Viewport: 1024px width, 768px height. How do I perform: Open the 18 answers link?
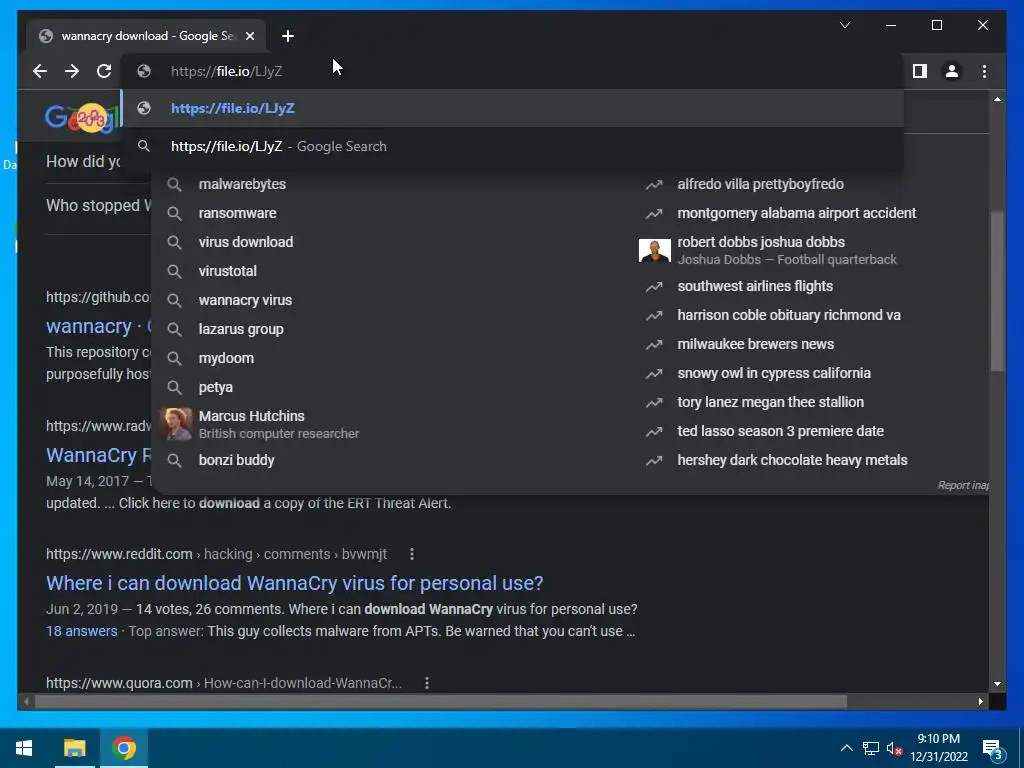pyautogui.click(x=82, y=631)
